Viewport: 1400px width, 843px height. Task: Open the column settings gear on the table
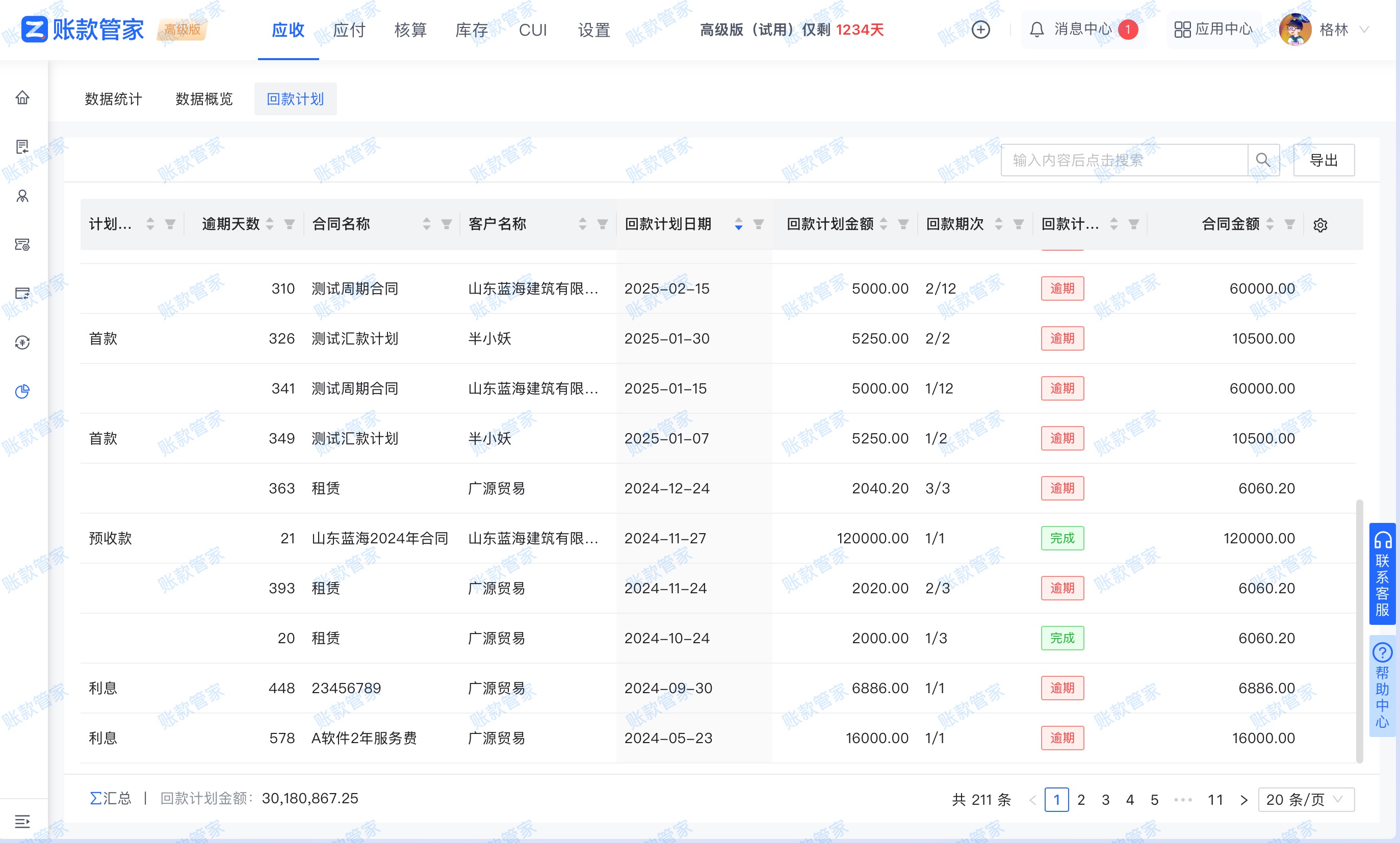[1321, 224]
